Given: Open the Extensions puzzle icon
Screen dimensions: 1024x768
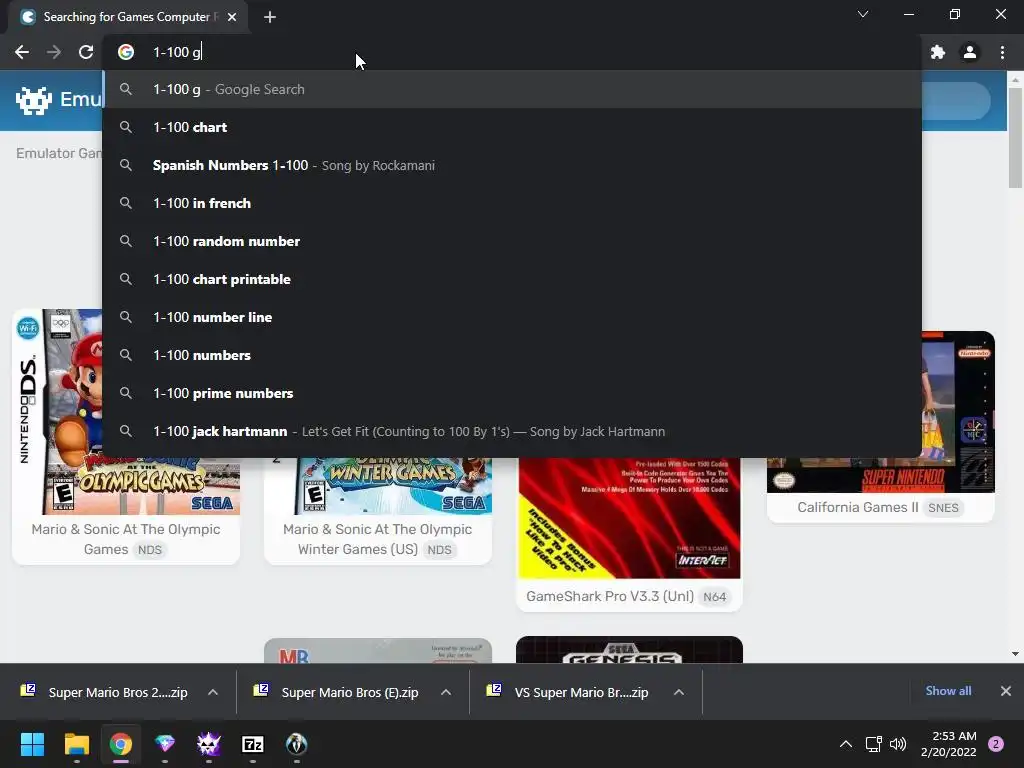Looking at the screenshot, I should [x=938, y=52].
